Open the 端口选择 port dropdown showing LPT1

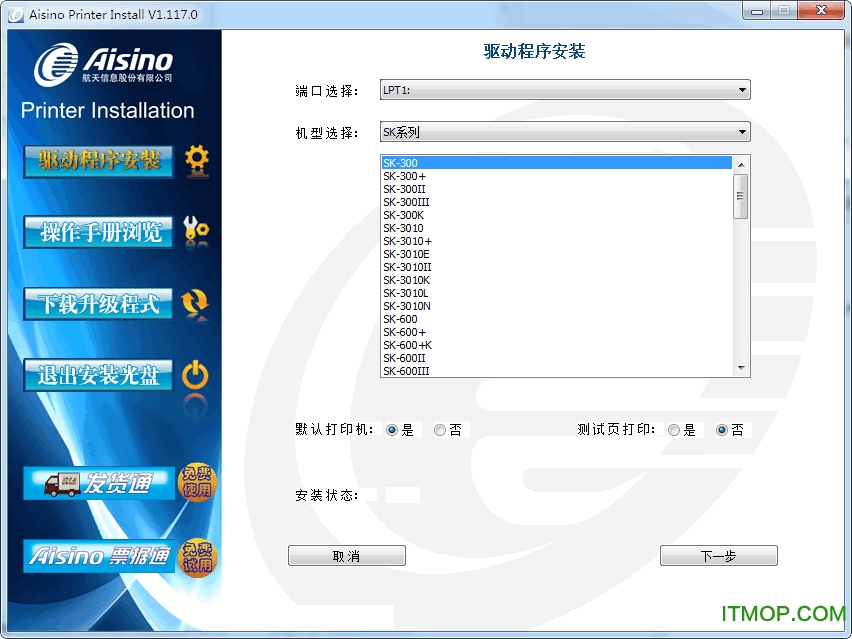click(x=742, y=89)
